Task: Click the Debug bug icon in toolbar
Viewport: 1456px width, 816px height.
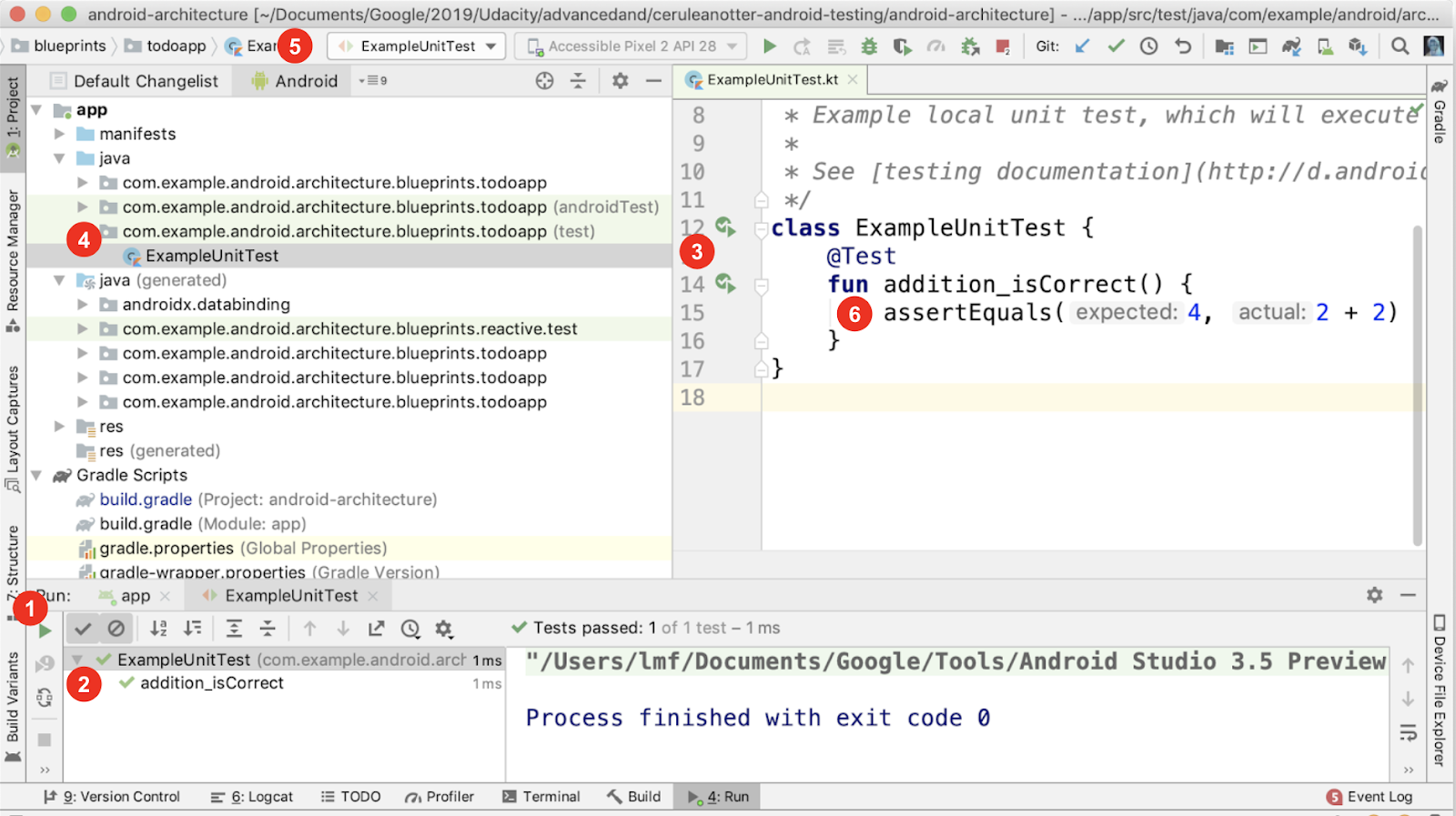Action: point(869,46)
